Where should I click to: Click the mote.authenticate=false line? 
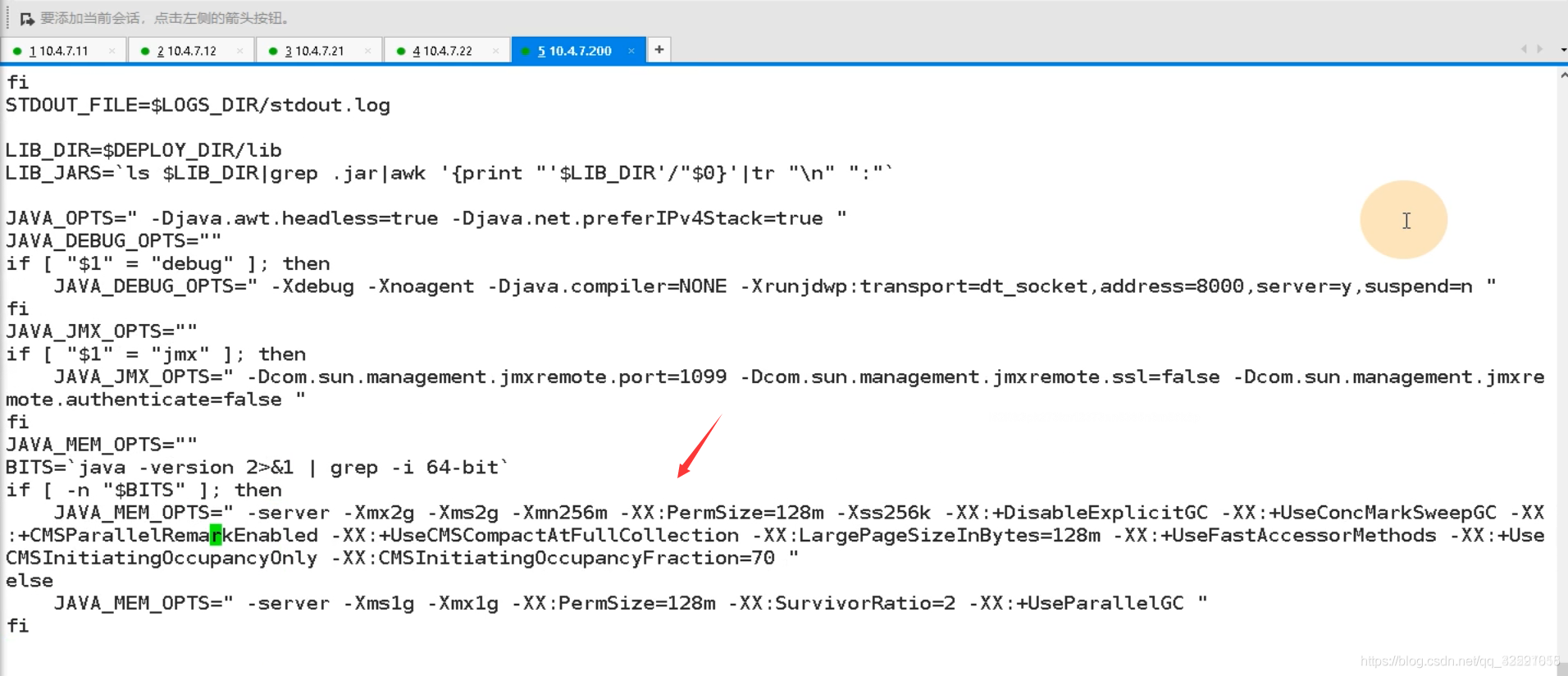pyautogui.click(x=156, y=400)
